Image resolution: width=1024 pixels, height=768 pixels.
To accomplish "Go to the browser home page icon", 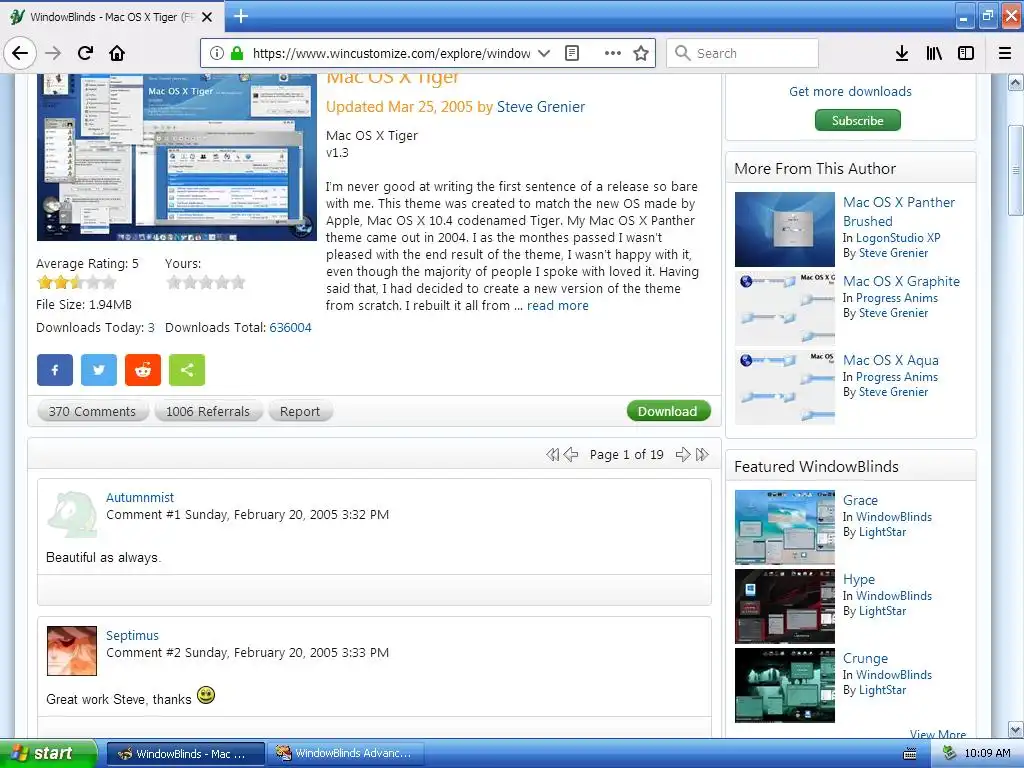I will pyautogui.click(x=117, y=53).
